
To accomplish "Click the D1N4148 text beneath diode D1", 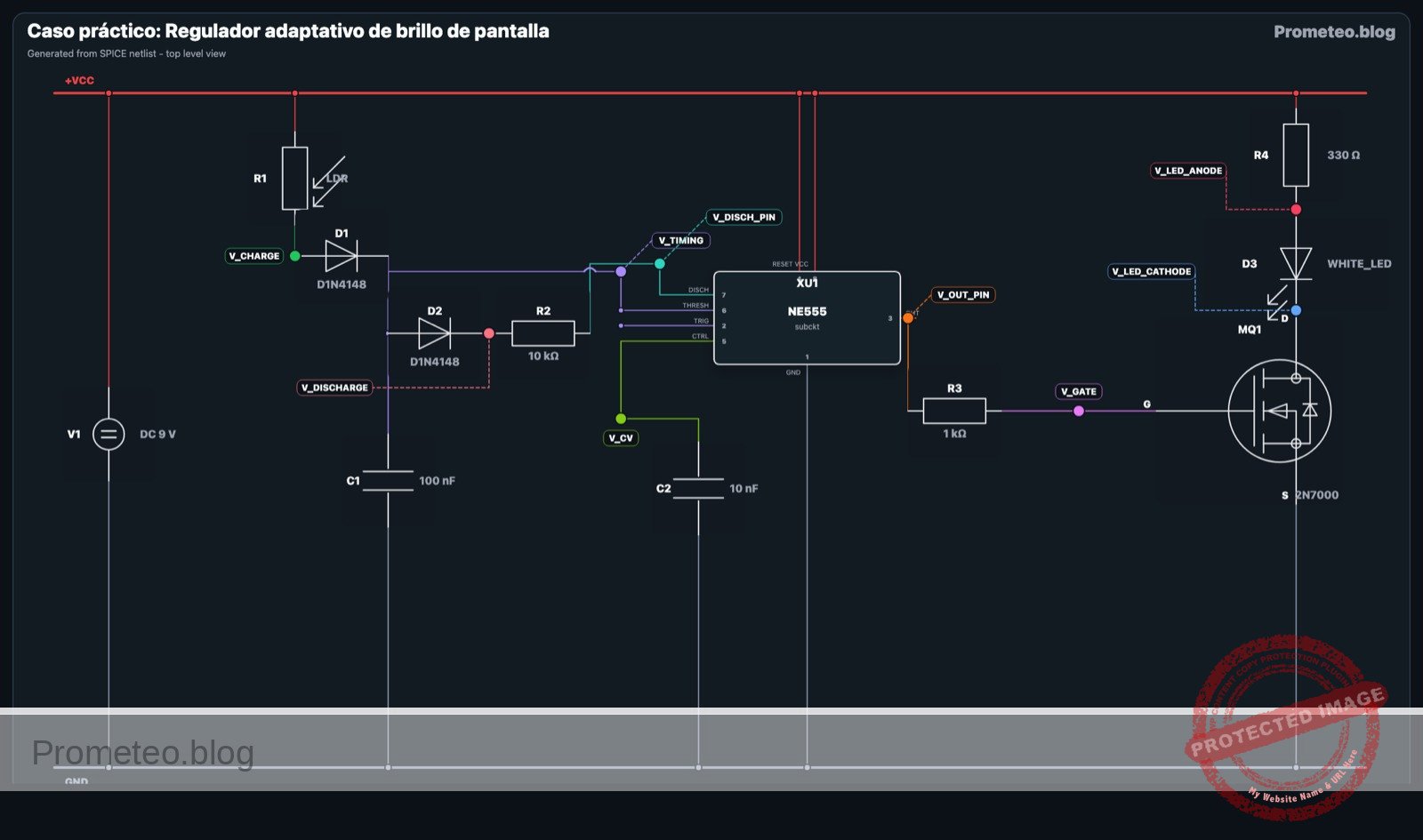I will (342, 285).
